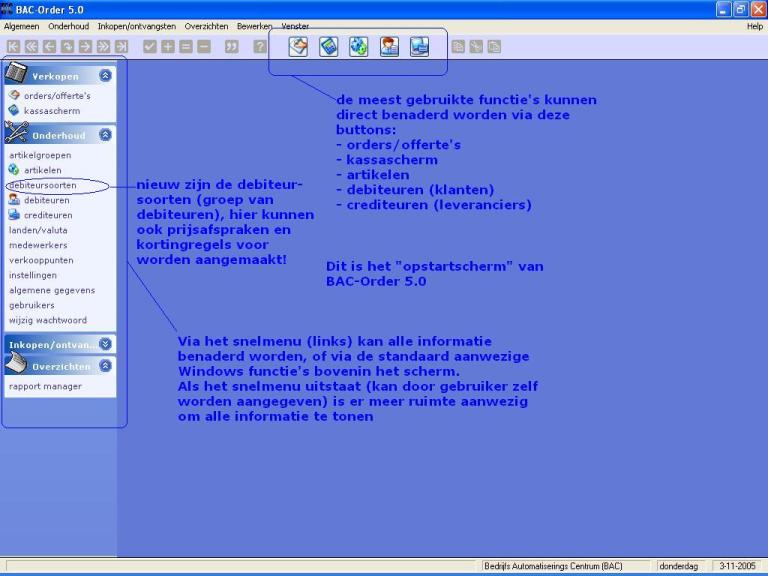Click the first-record navigation toolbar icon
Screen dimensions: 768x576
click(13, 47)
